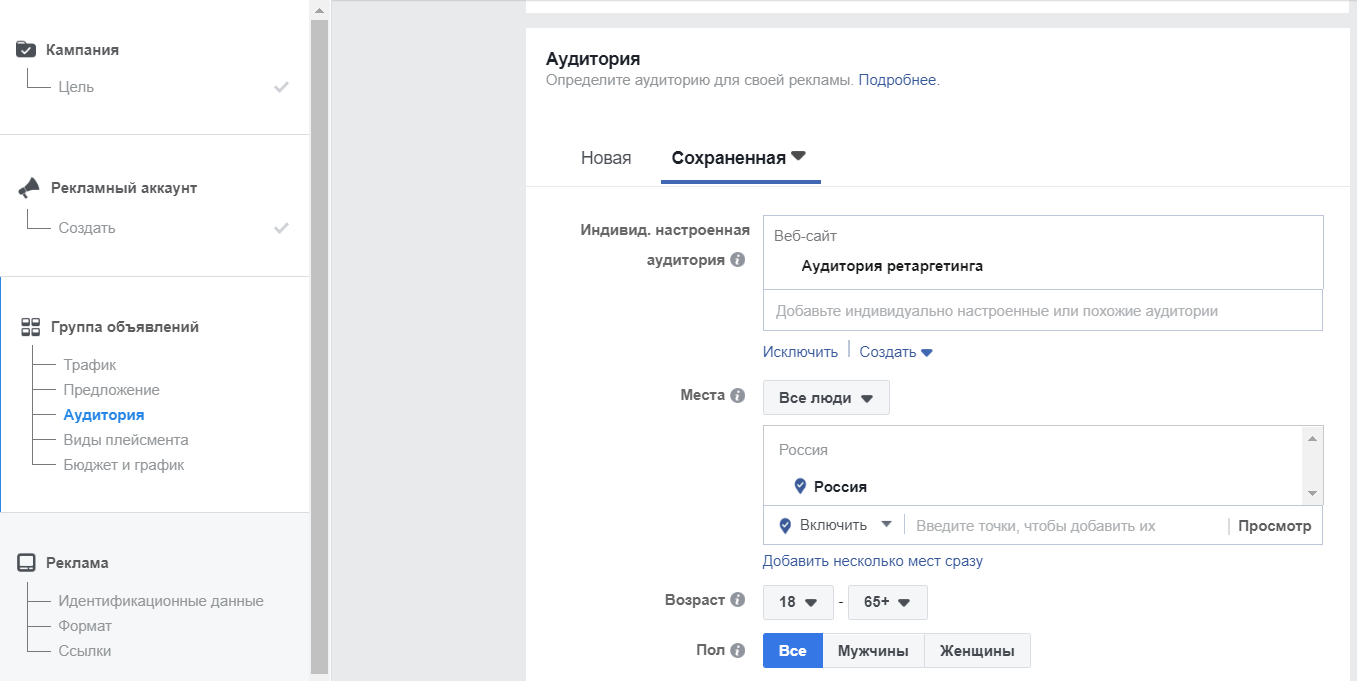Click info icon next to Места
The width and height of the screenshot is (1357, 681).
click(738, 395)
